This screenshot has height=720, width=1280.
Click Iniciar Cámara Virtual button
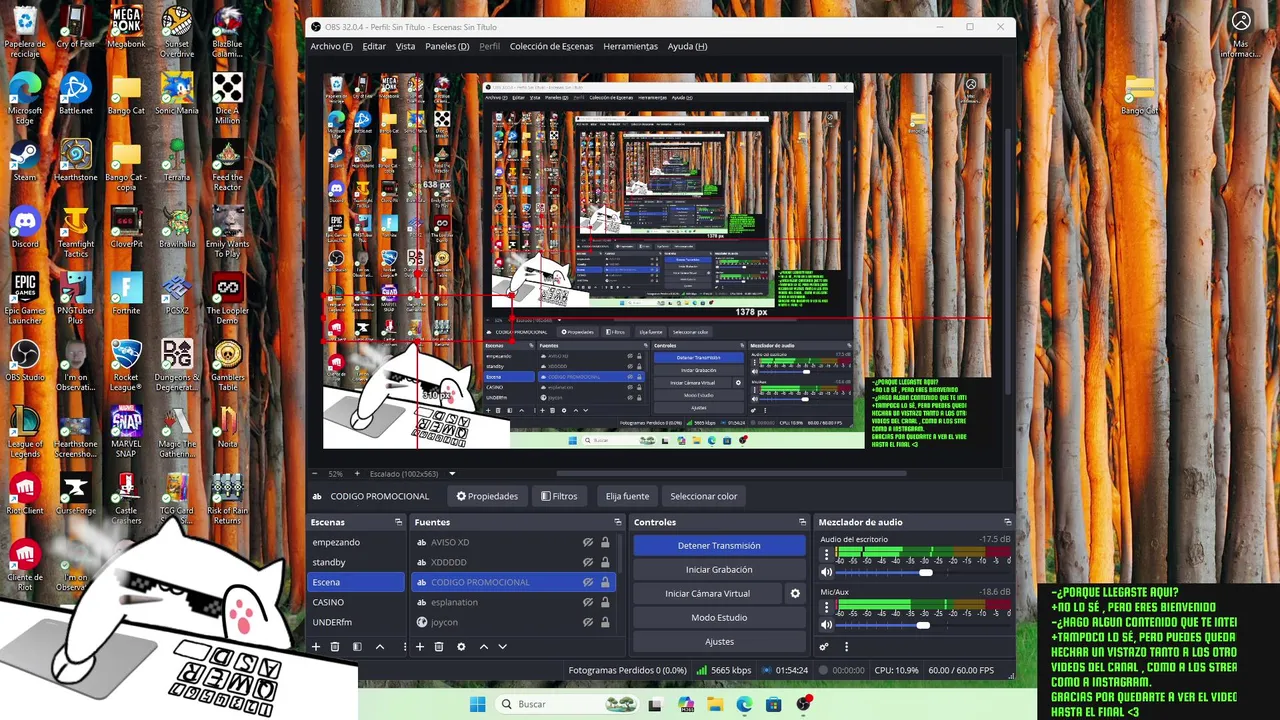tap(708, 593)
